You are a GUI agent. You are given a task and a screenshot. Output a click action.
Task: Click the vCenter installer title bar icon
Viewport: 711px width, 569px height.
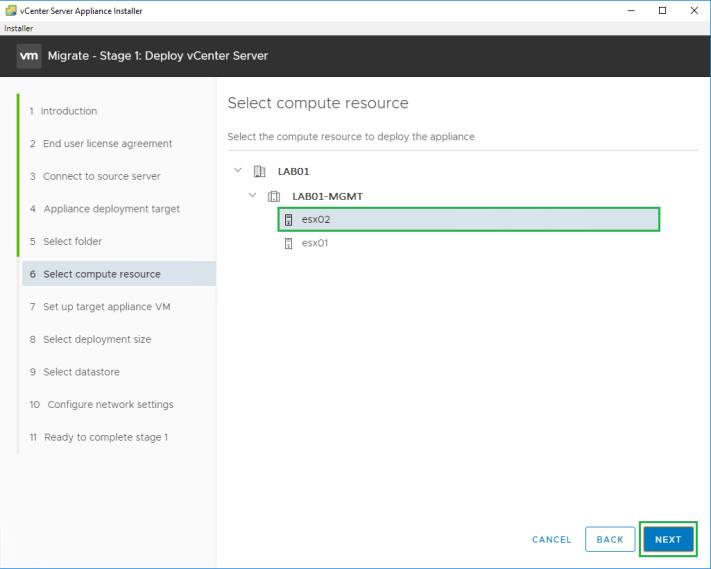tap(10, 9)
